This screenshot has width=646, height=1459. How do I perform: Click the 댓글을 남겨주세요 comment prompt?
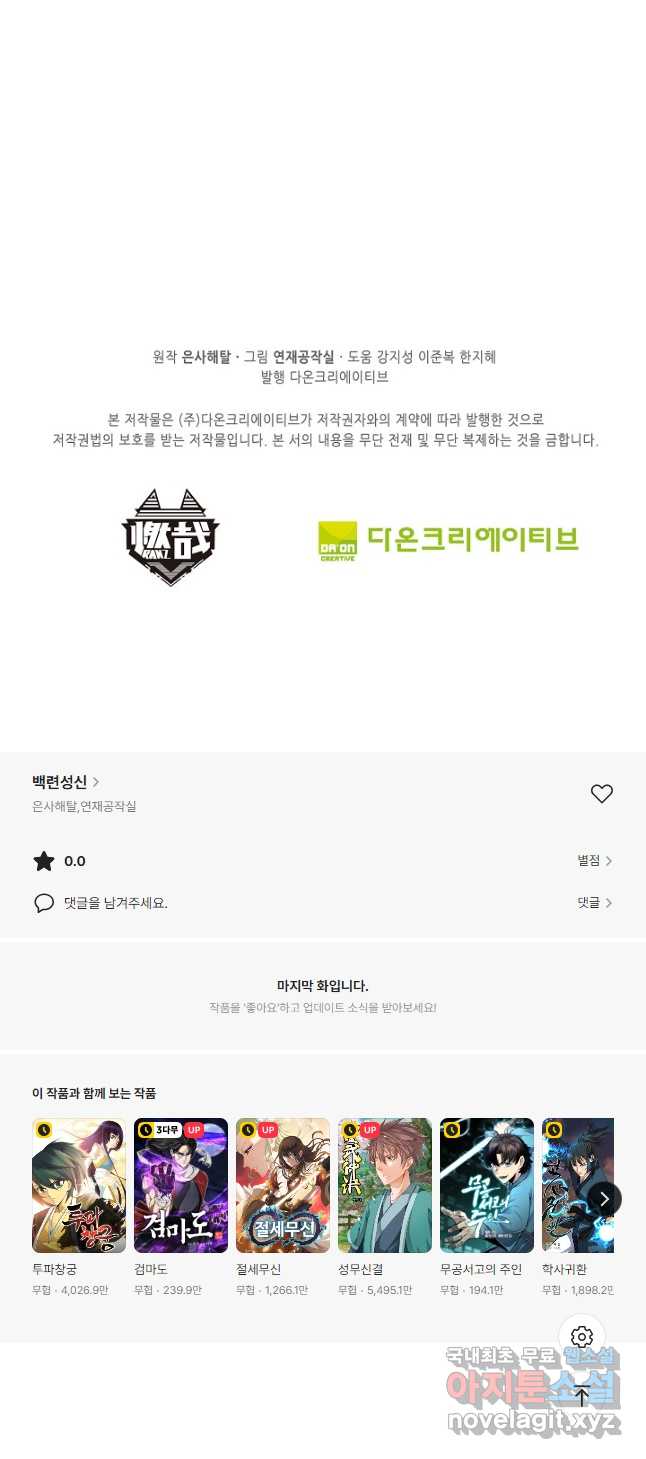pyautogui.click(x=116, y=903)
